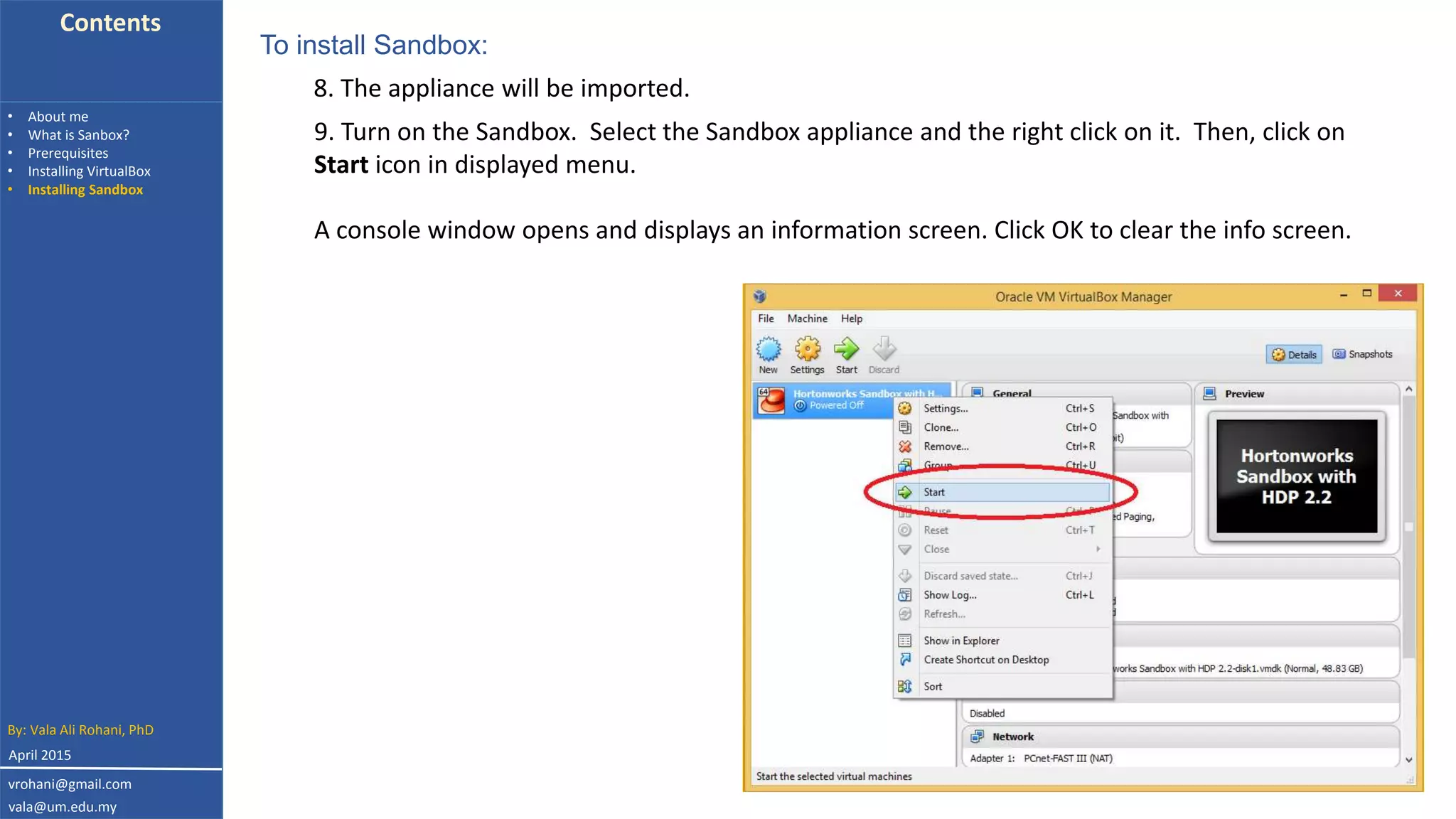Click the Clone icon in context menu
This screenshot has height=819, width=1456.
click(904, 427)
